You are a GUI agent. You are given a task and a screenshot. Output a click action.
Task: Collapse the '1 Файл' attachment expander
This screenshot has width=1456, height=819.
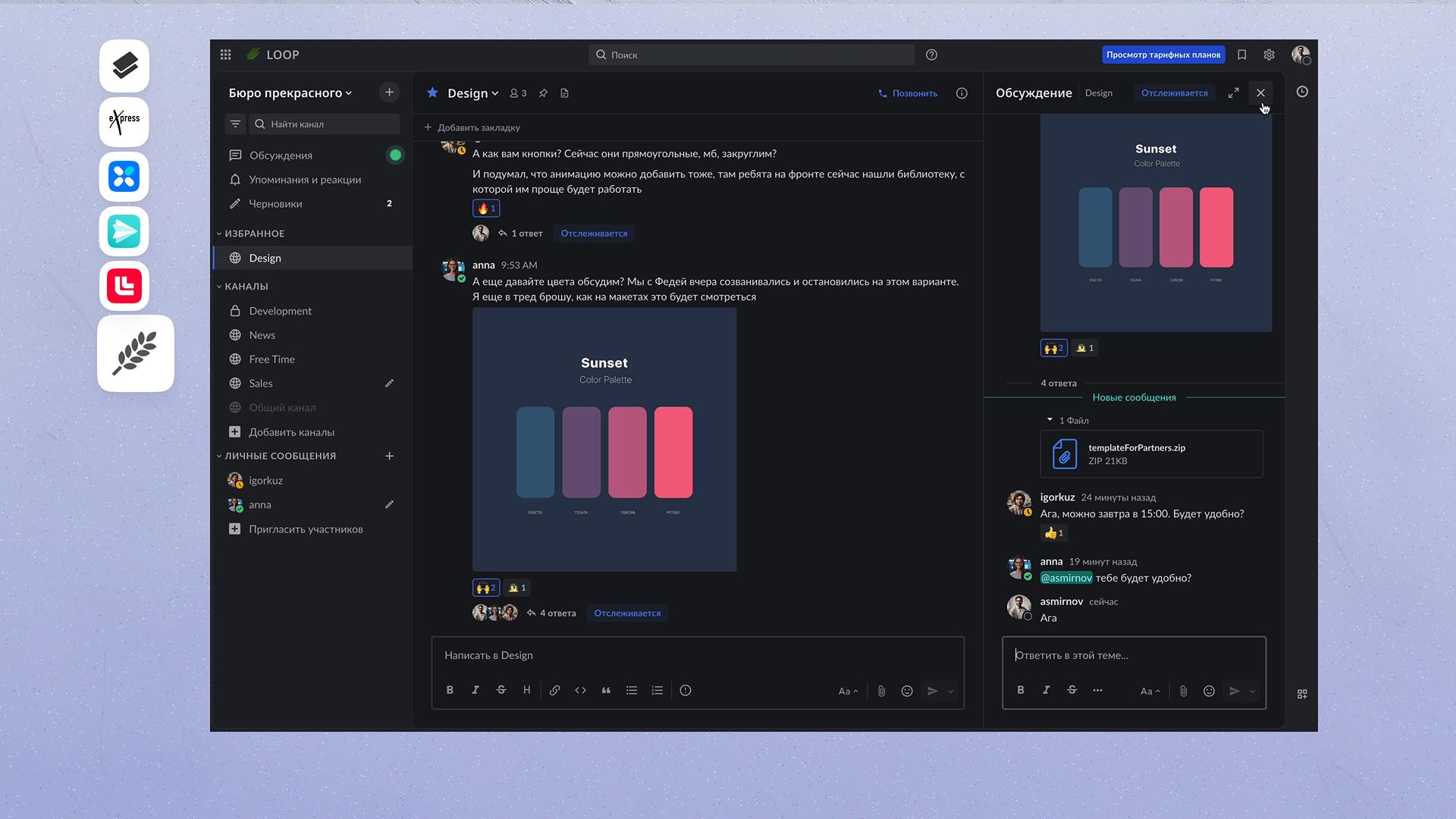(1050, 420)
